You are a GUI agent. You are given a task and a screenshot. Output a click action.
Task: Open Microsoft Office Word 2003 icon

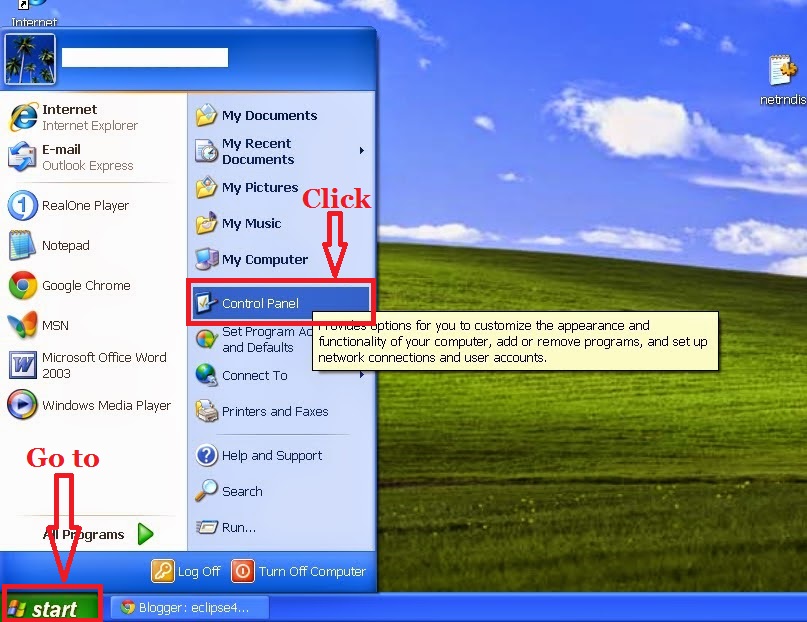coord(23,365)
